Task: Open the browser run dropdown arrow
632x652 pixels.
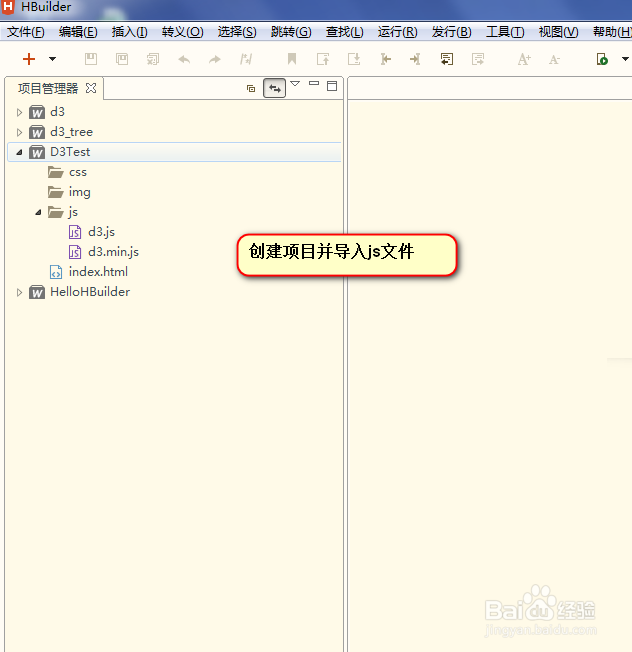Action: [625, 59]
